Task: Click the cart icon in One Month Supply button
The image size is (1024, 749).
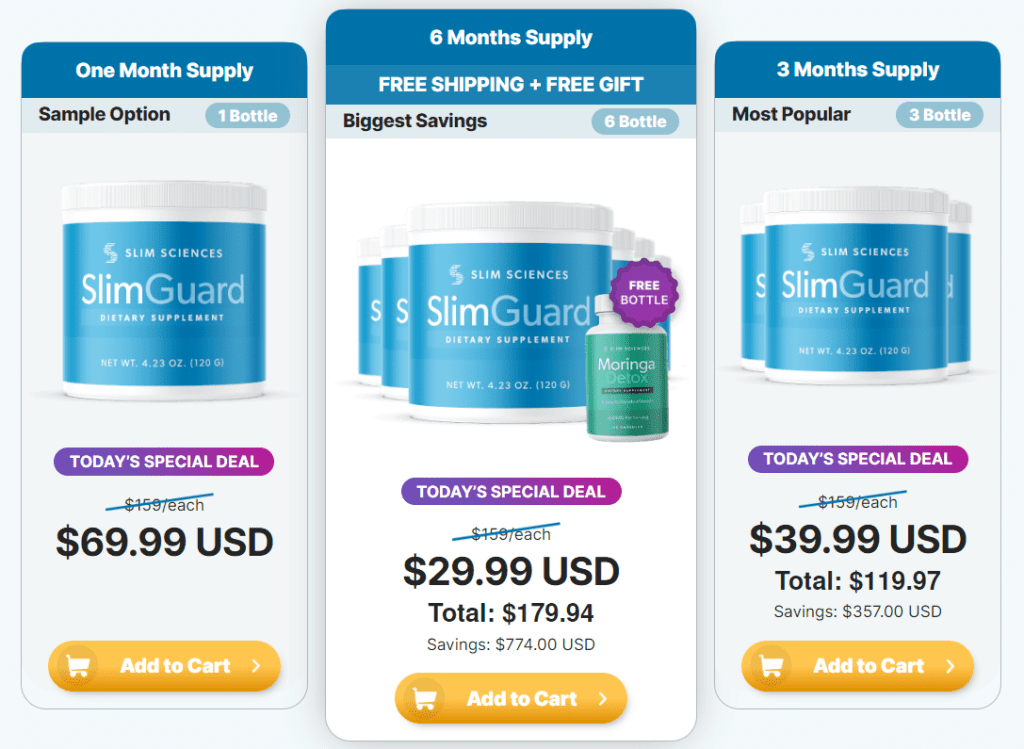Action: click(78, 666)
